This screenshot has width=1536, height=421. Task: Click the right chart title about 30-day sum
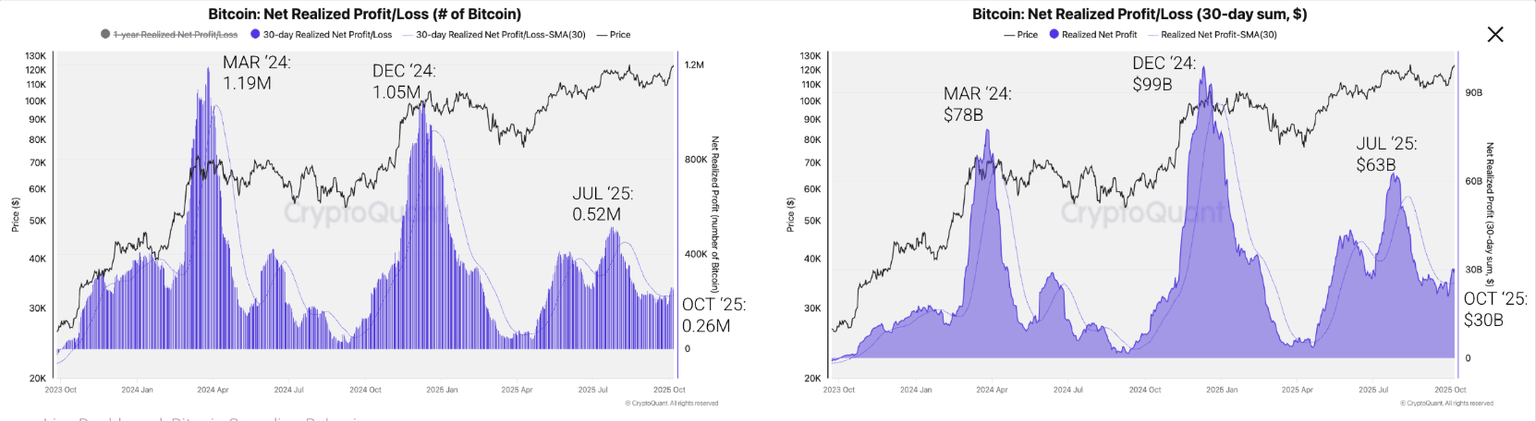1139,14
